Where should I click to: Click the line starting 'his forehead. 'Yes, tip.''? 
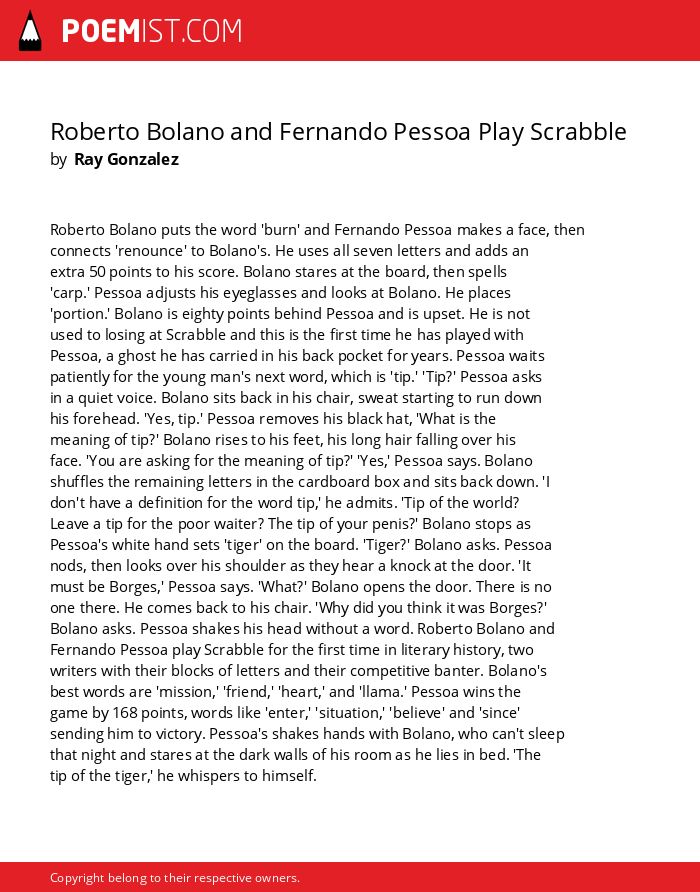(273, 419)
